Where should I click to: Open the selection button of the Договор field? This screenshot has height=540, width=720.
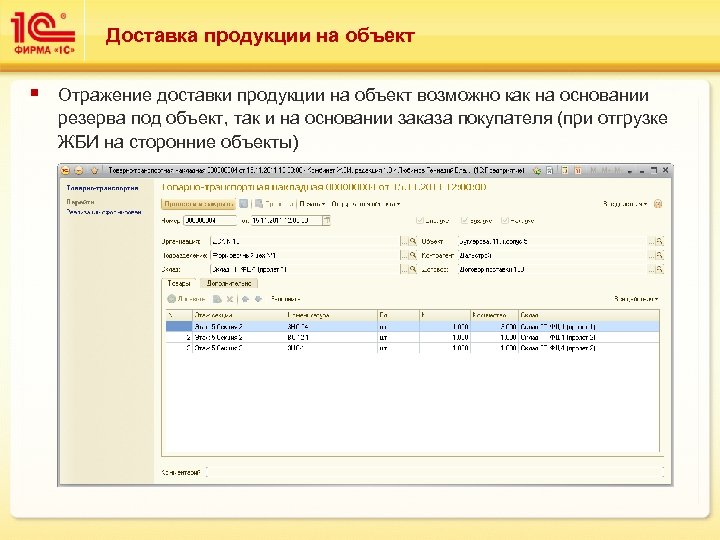tap(651, 270)
